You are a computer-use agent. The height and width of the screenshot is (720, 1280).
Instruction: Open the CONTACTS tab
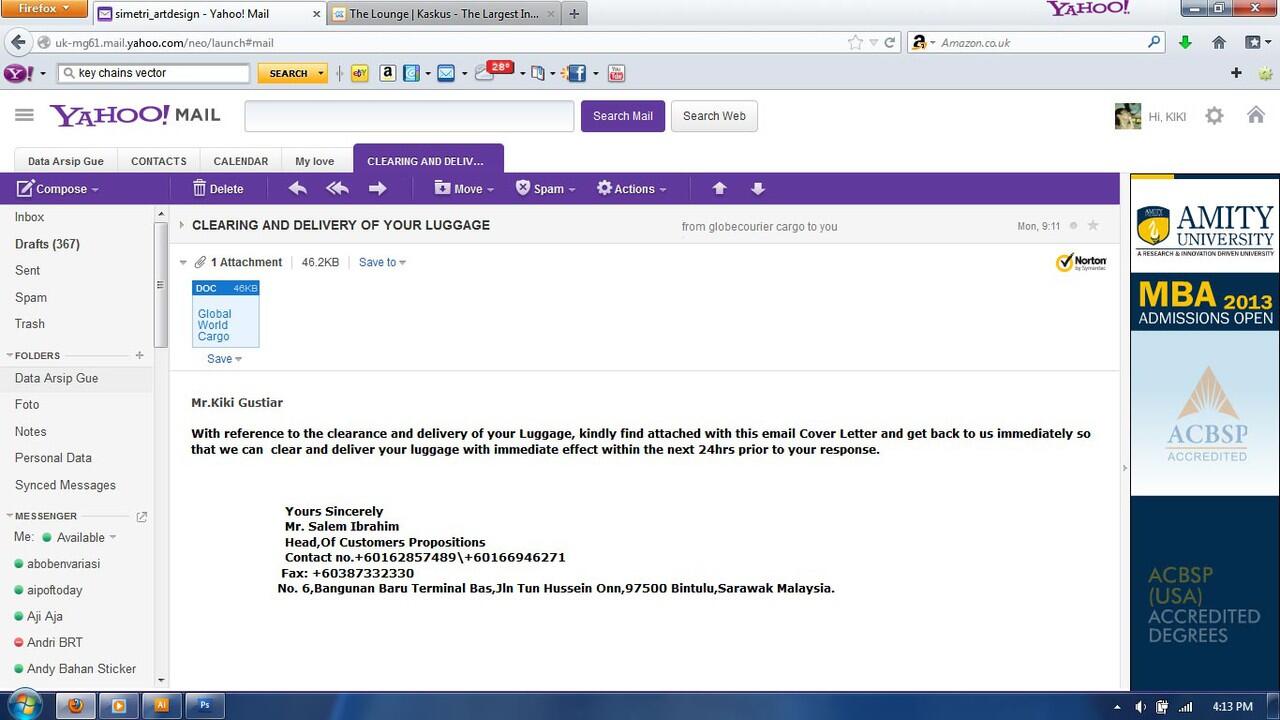click(x=159, y=161)
